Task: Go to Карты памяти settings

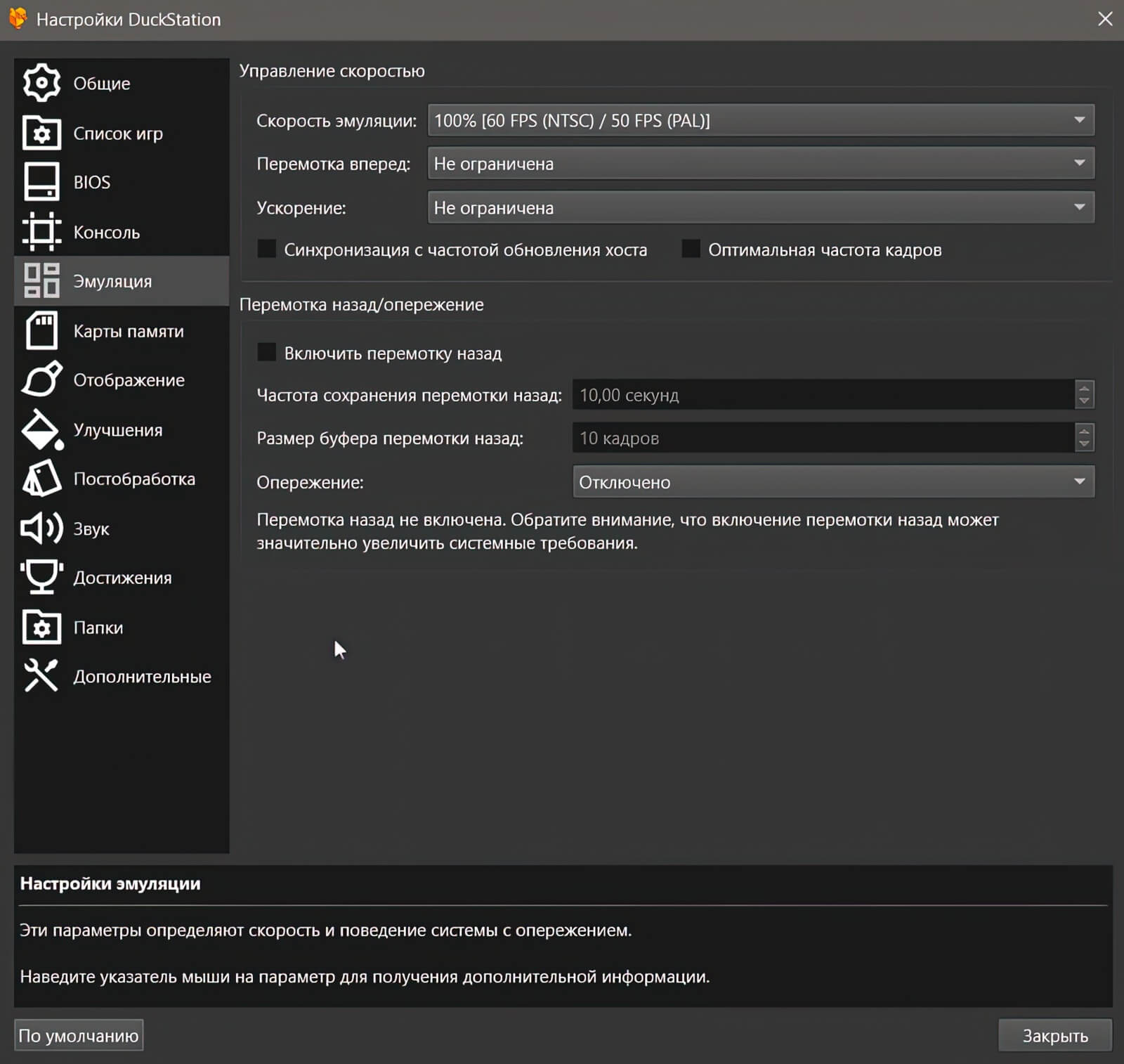Action: (129, 331)
